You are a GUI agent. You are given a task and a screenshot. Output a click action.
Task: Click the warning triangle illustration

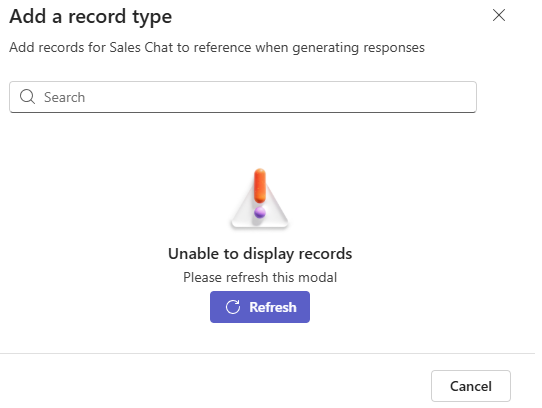click(x=260, y=198)
